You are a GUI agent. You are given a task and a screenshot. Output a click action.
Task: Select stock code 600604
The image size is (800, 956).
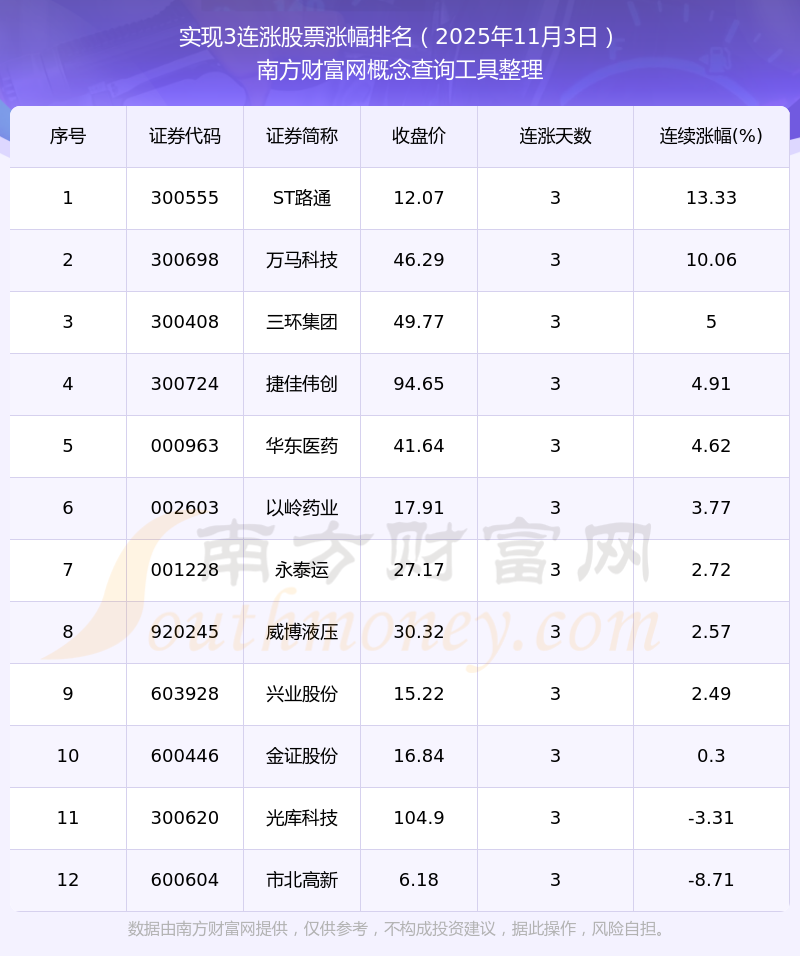tap(185, 880)
